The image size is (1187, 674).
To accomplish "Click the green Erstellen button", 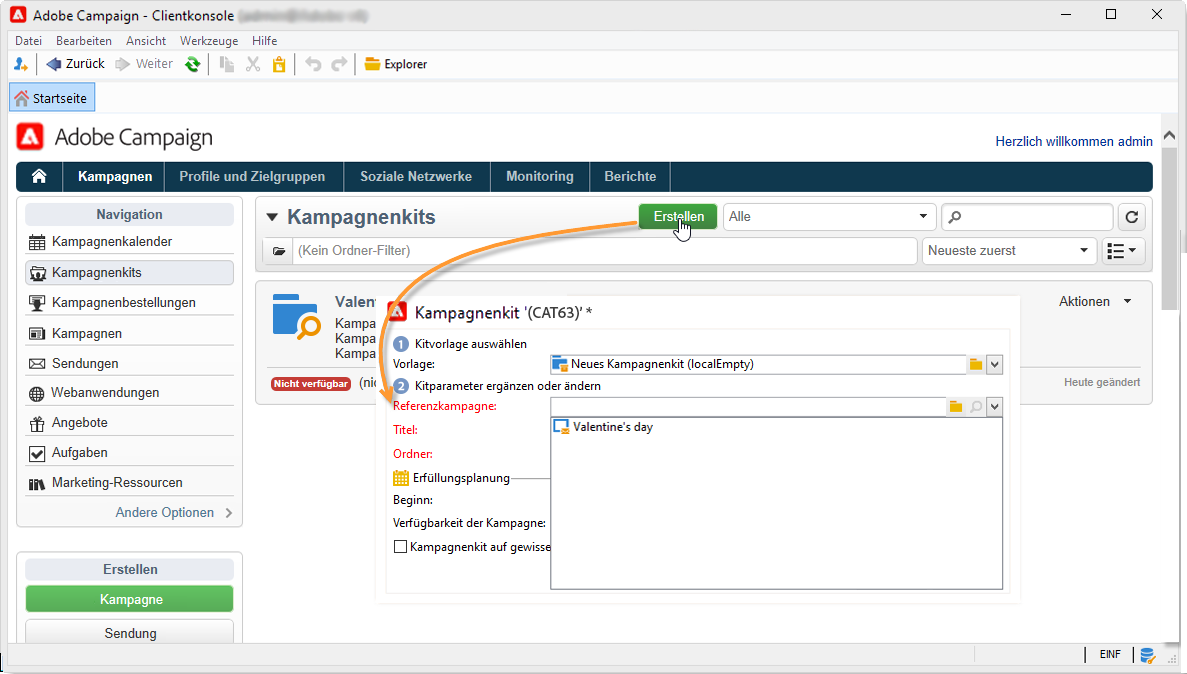I will (x=678, y=217).
